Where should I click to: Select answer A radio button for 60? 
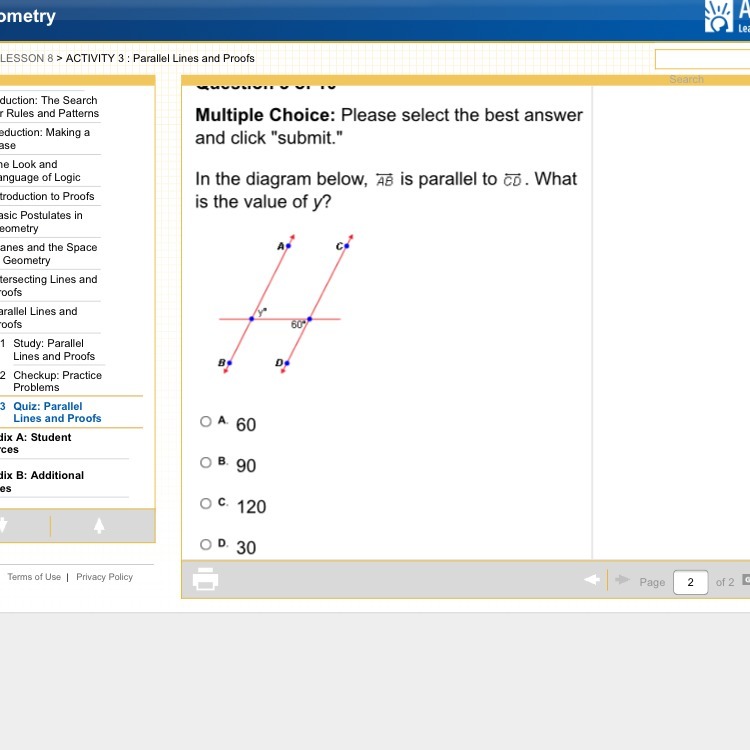(x=206, y=421)
